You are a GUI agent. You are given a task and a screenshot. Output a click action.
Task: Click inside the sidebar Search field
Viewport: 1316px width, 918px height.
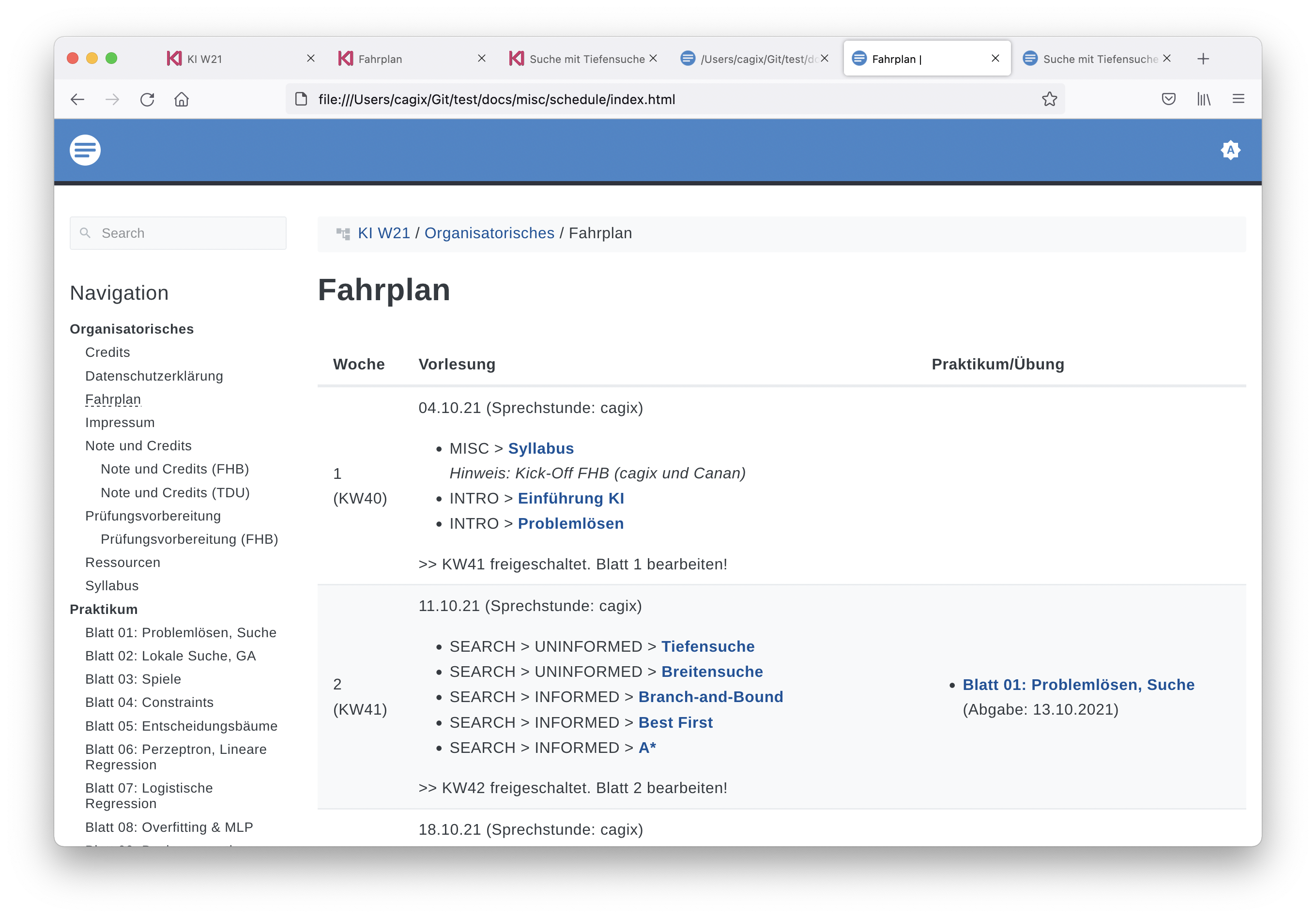tap(178, 233)
